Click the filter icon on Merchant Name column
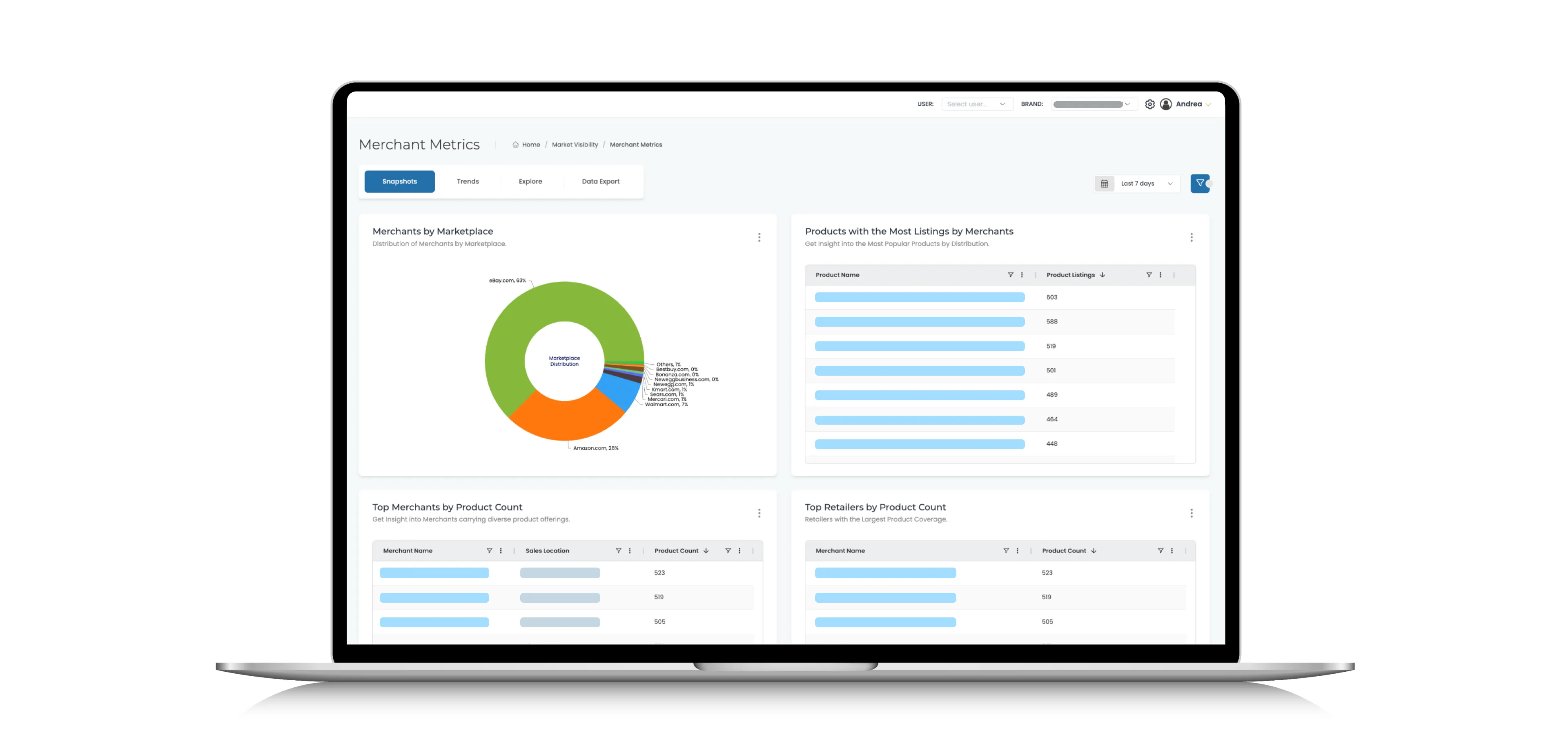The width and height of the screenshot is (1568, 735). tap(489, 551)
